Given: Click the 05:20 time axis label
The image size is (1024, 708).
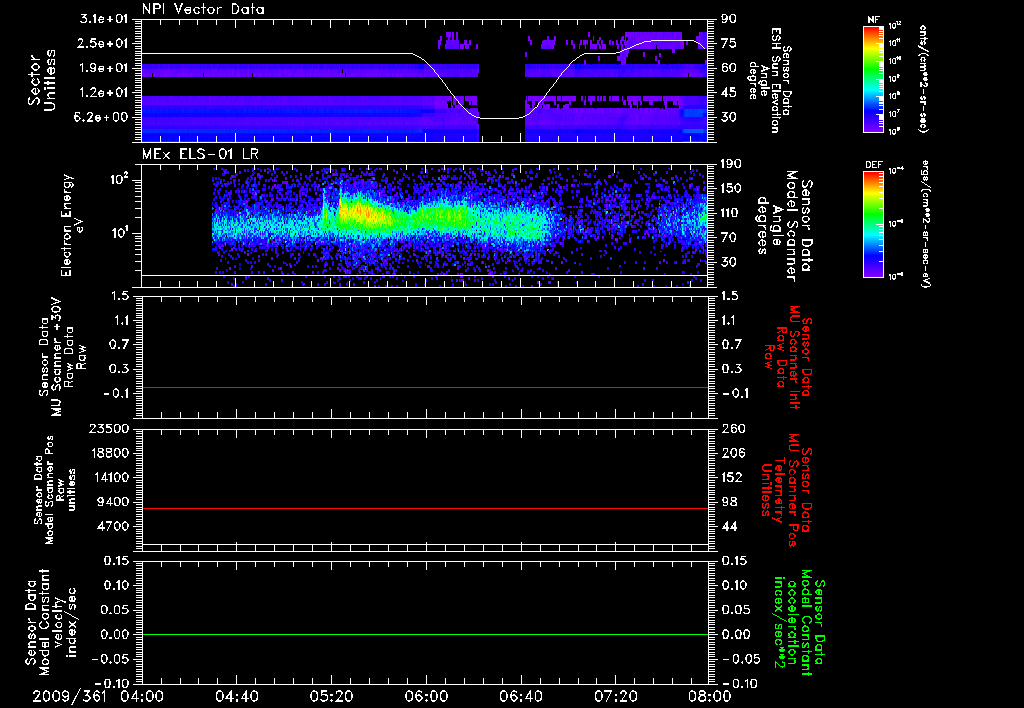Looking at the screenshot, I should click(331, 696).
